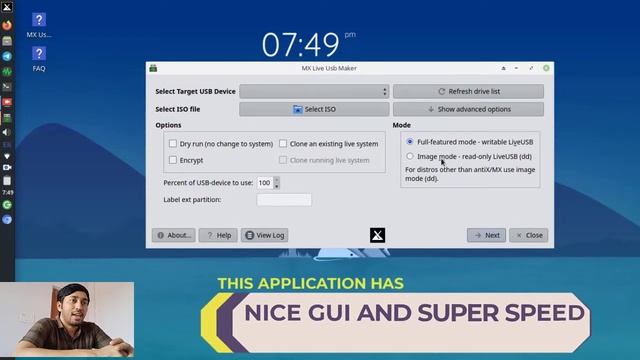Click the 07:49 desktop clock widget
This screenshot has width=640, height=360.
[x=308, y=44]
